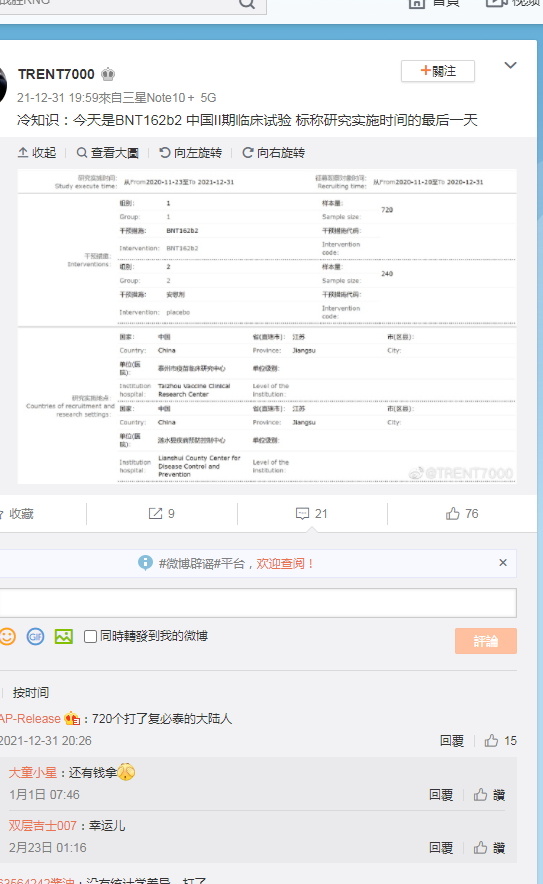
Task: Sort comments using 按时间
Action: click(31, 692)
